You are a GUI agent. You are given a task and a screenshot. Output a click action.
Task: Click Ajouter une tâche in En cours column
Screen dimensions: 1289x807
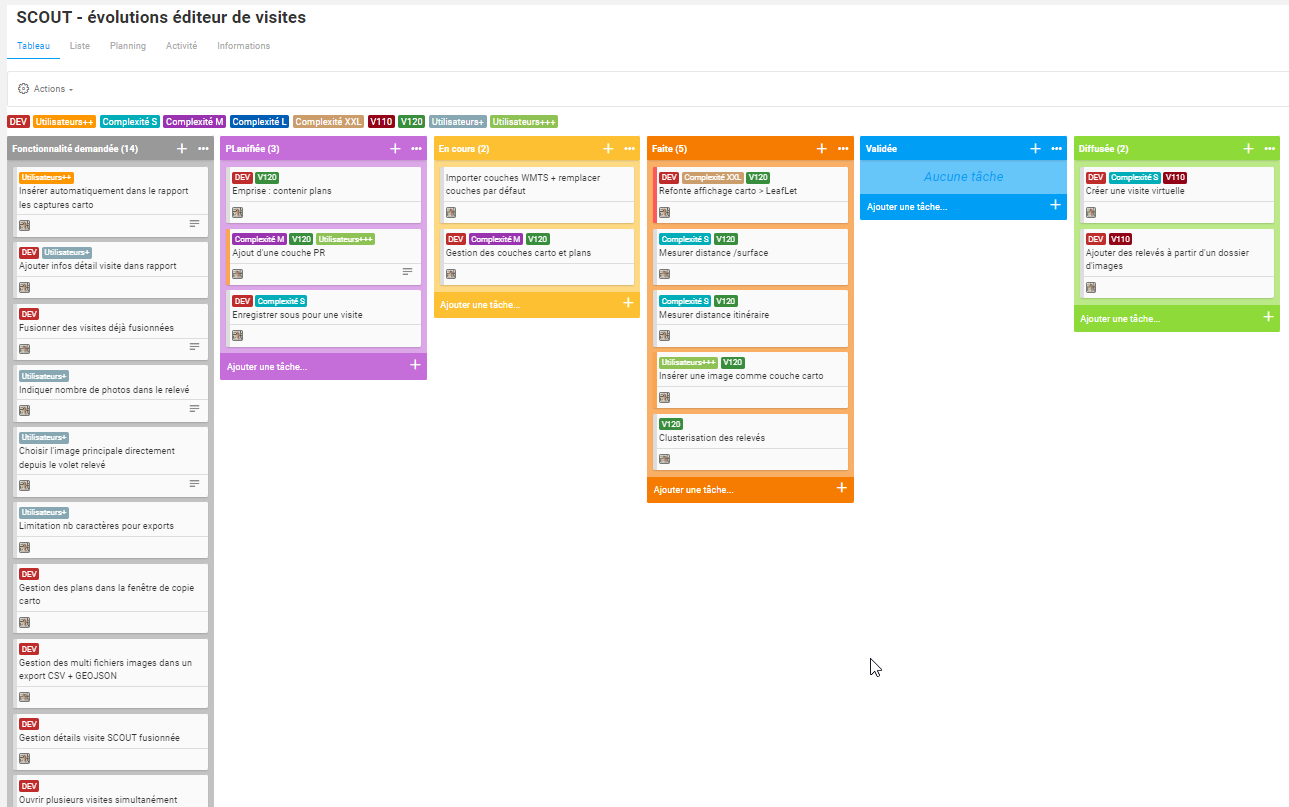click(x=480, y=304)
